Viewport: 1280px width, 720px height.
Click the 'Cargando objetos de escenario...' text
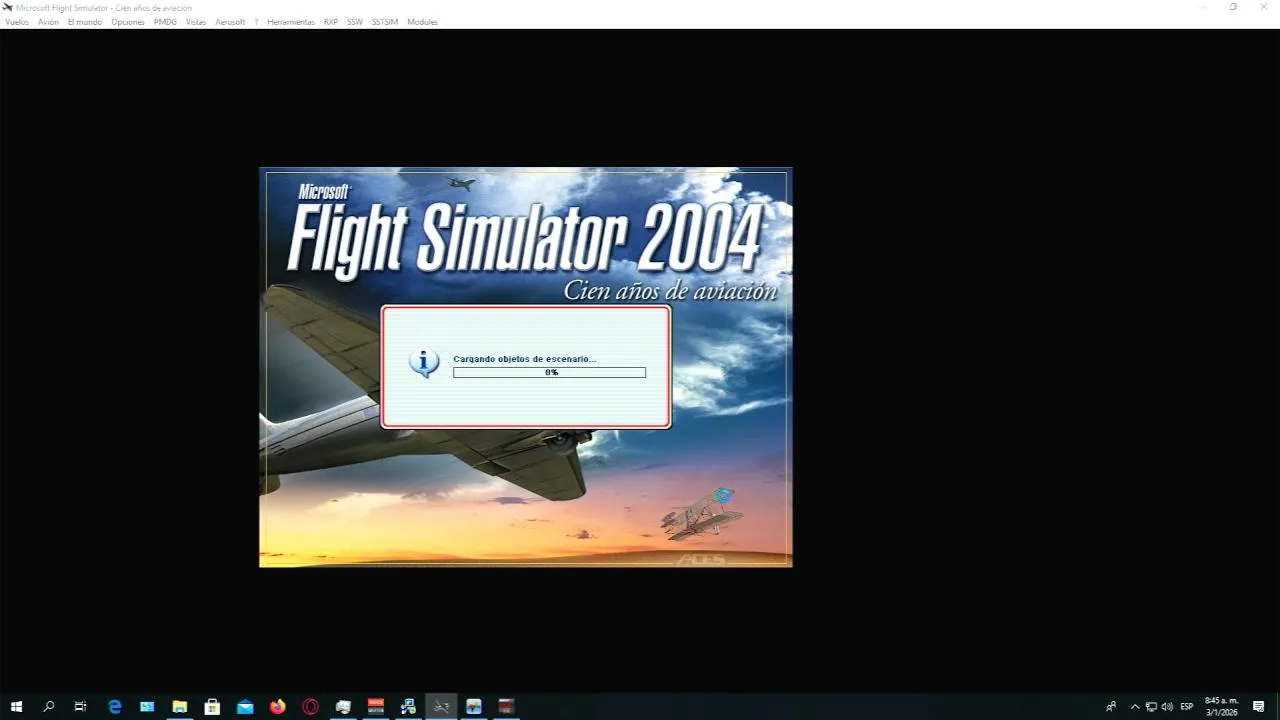coord(524,359)
